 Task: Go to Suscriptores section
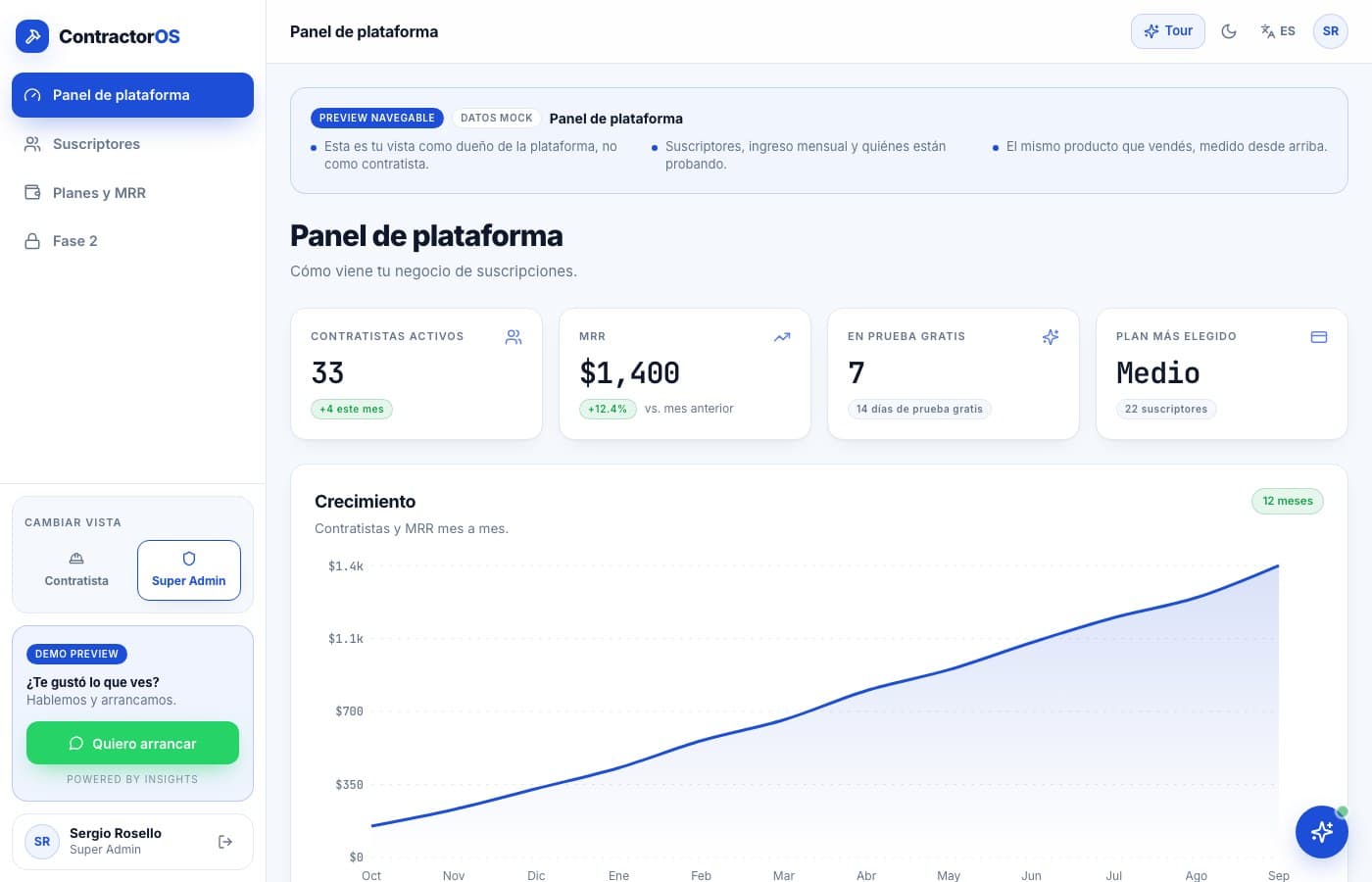click(132, 144)
